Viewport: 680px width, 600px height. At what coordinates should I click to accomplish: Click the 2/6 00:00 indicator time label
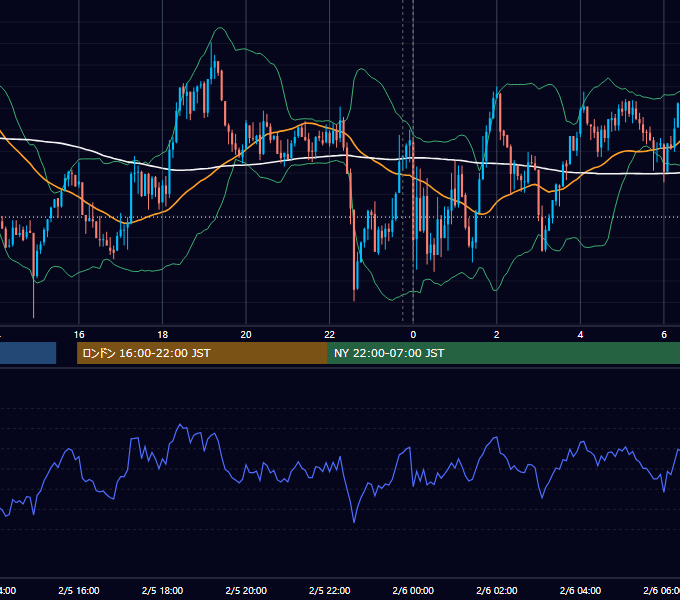point(413,590)
